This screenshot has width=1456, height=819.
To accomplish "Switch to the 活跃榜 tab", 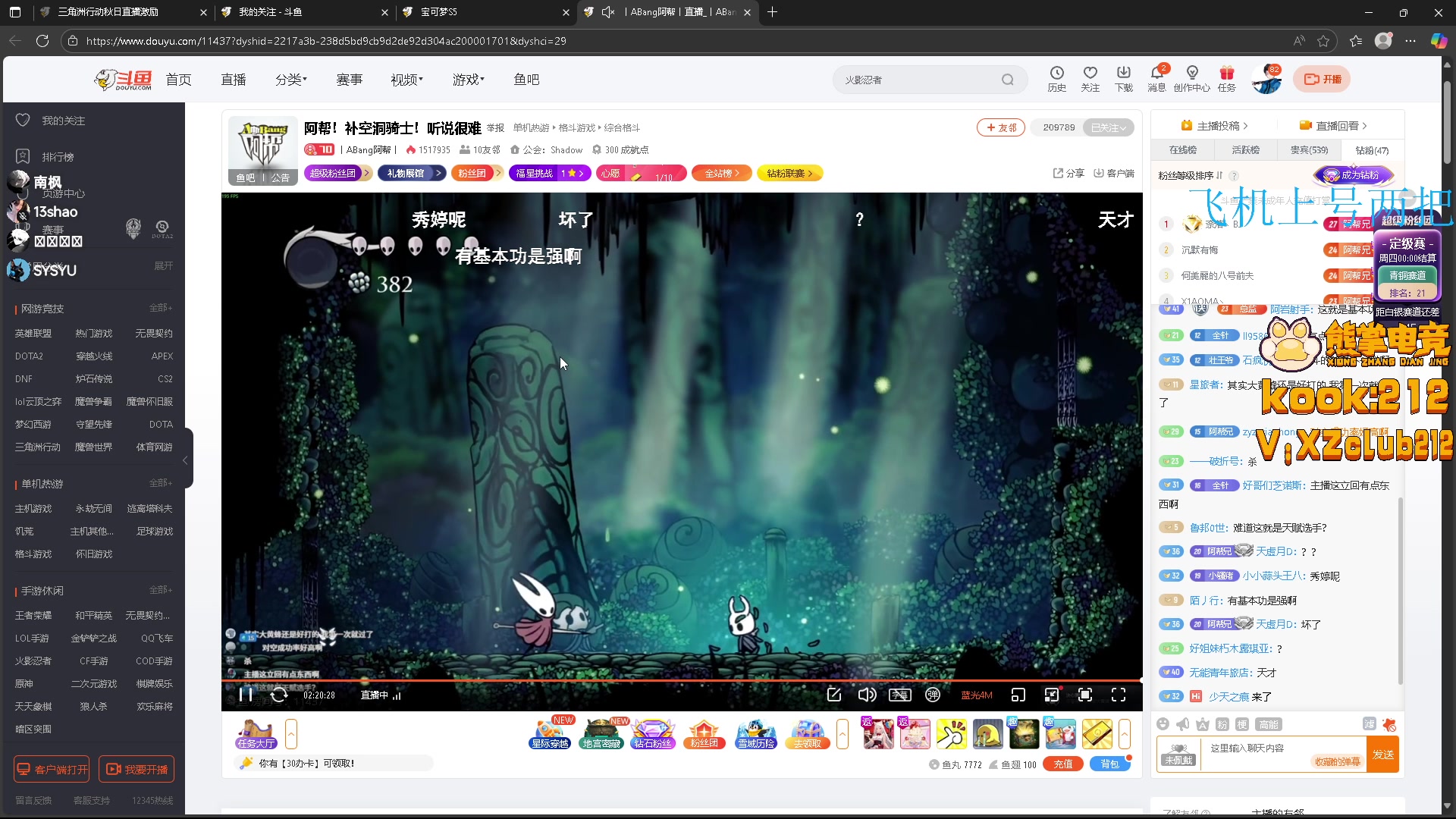I will point(1246,150).
